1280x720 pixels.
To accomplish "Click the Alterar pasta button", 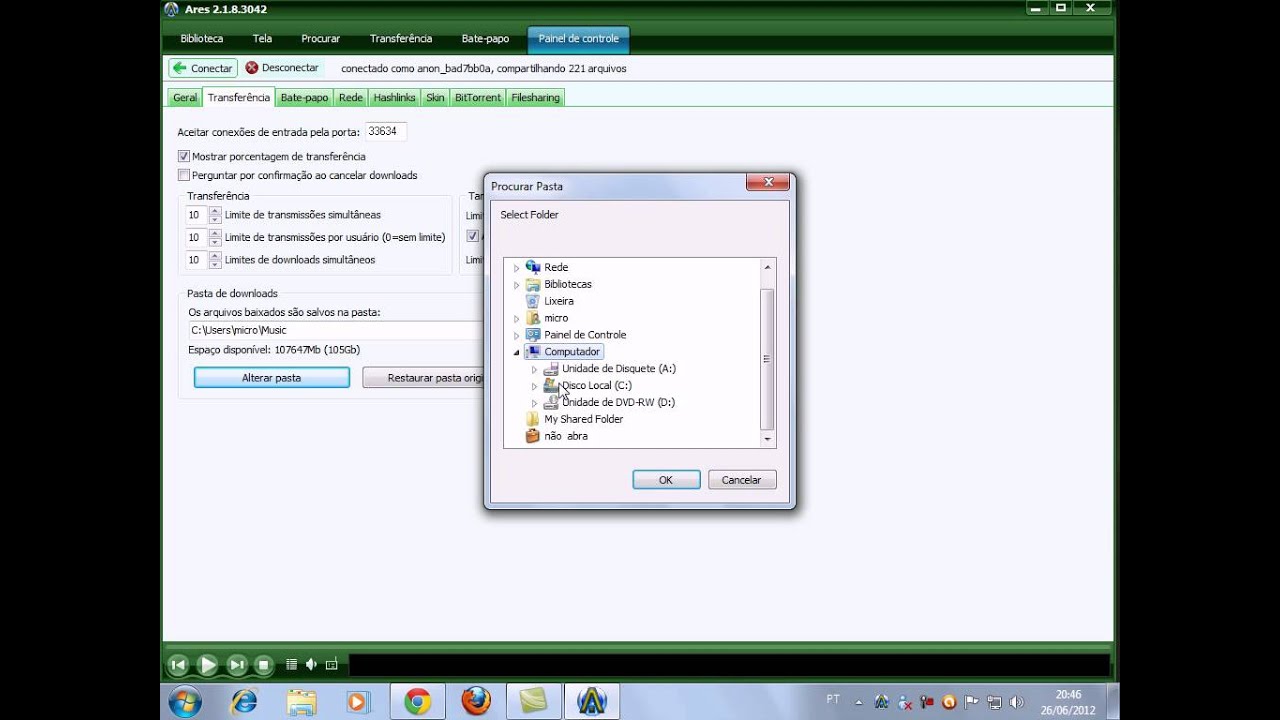I will click(272, 378).
